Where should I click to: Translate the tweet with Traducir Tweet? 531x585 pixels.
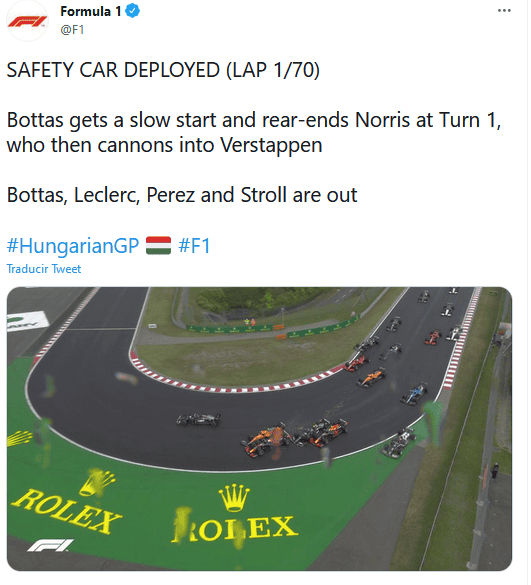click(44, 269)
